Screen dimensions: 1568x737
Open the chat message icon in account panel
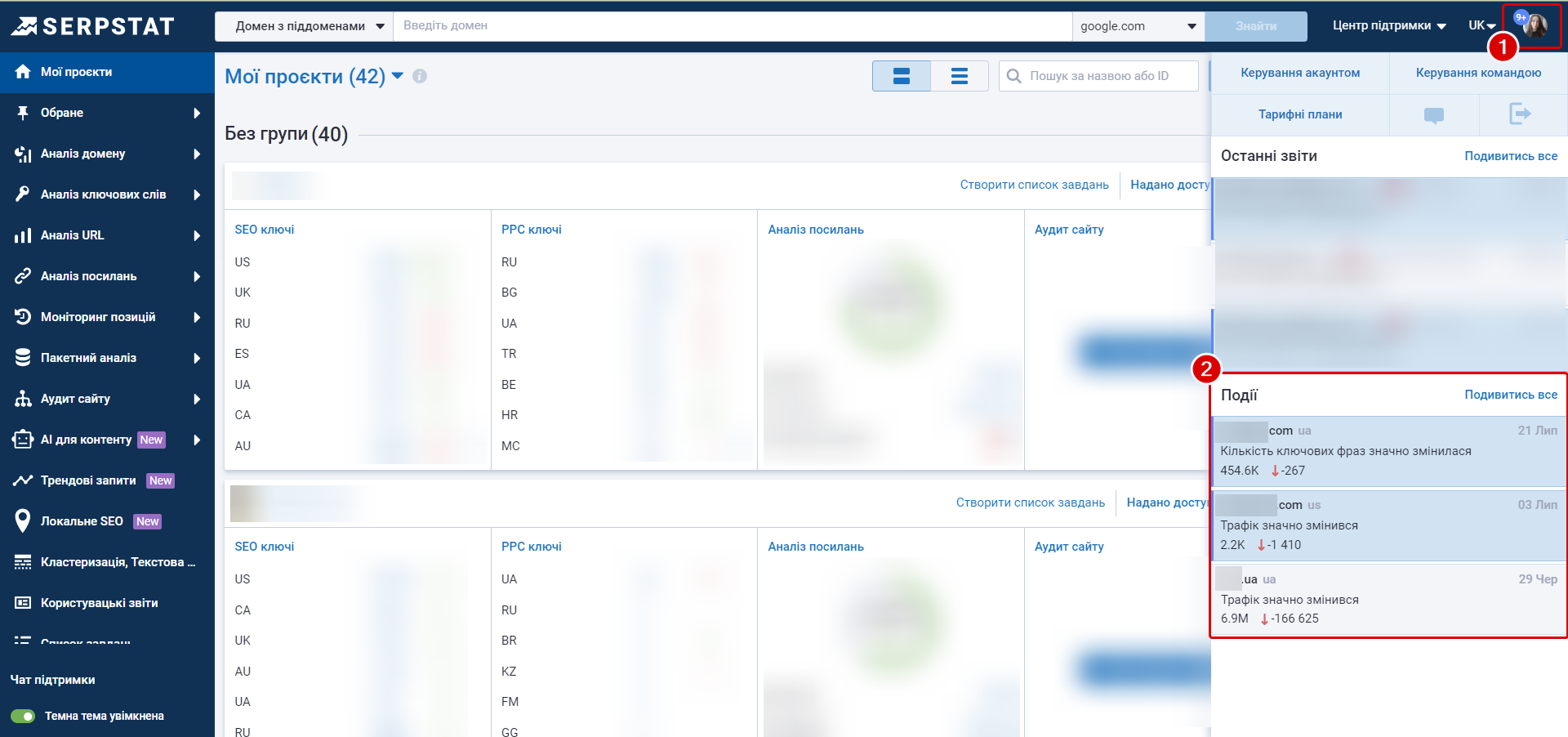tap(1433, 115)
